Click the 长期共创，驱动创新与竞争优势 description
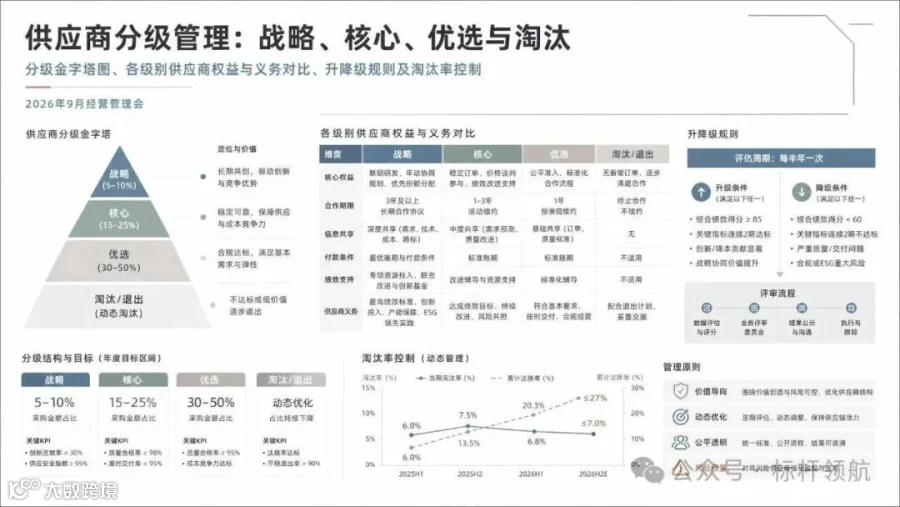Image resolution: width=900 pixels, height=507 pixels. coord(254,177)
